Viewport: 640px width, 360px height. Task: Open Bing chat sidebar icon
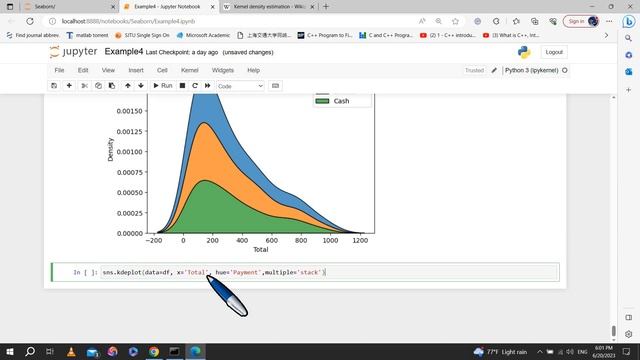pos(629,22)
